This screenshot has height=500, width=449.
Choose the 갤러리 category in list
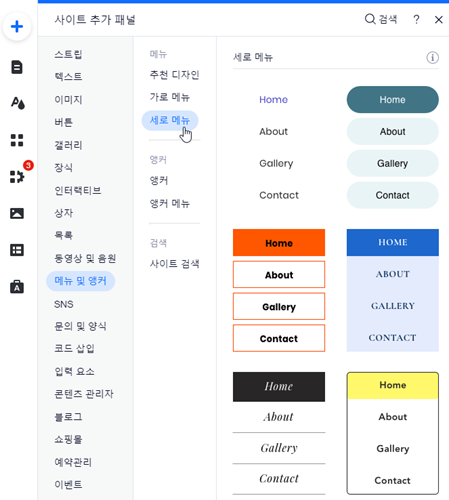pyautogui.click(x=68, y=145)
